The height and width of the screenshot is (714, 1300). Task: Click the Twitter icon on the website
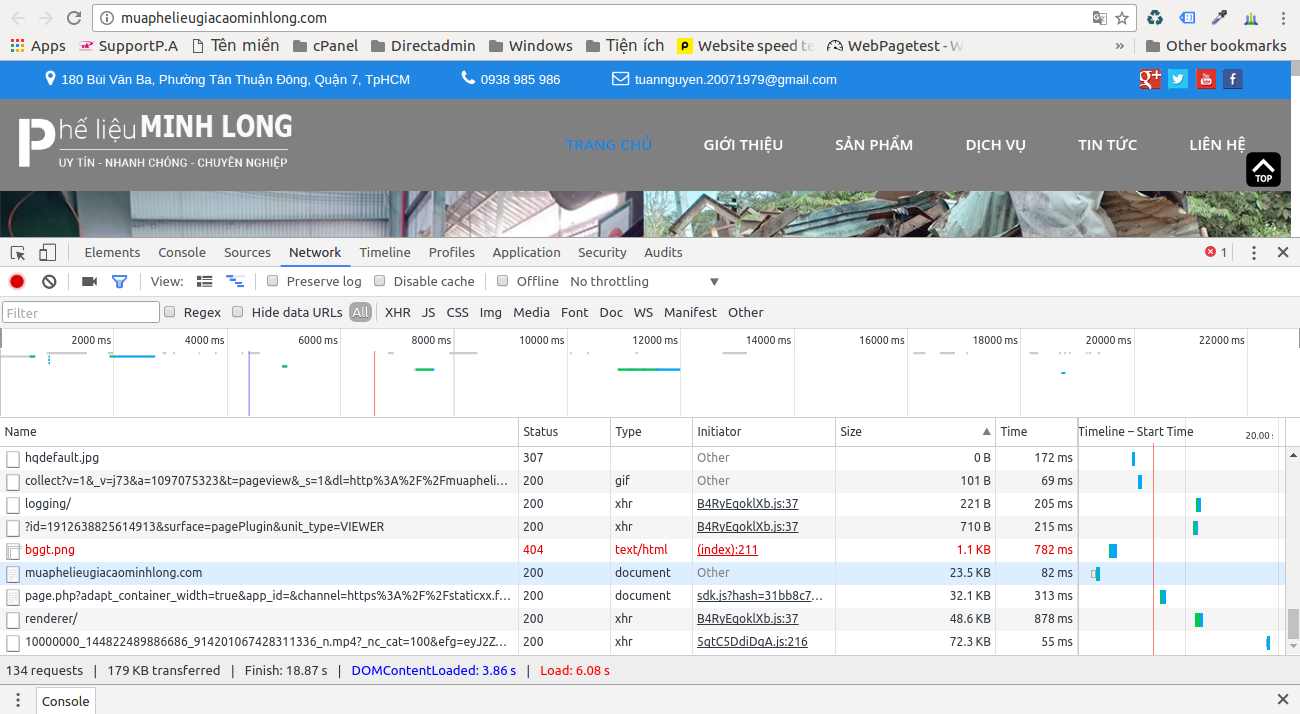[x=1178, y=79]
